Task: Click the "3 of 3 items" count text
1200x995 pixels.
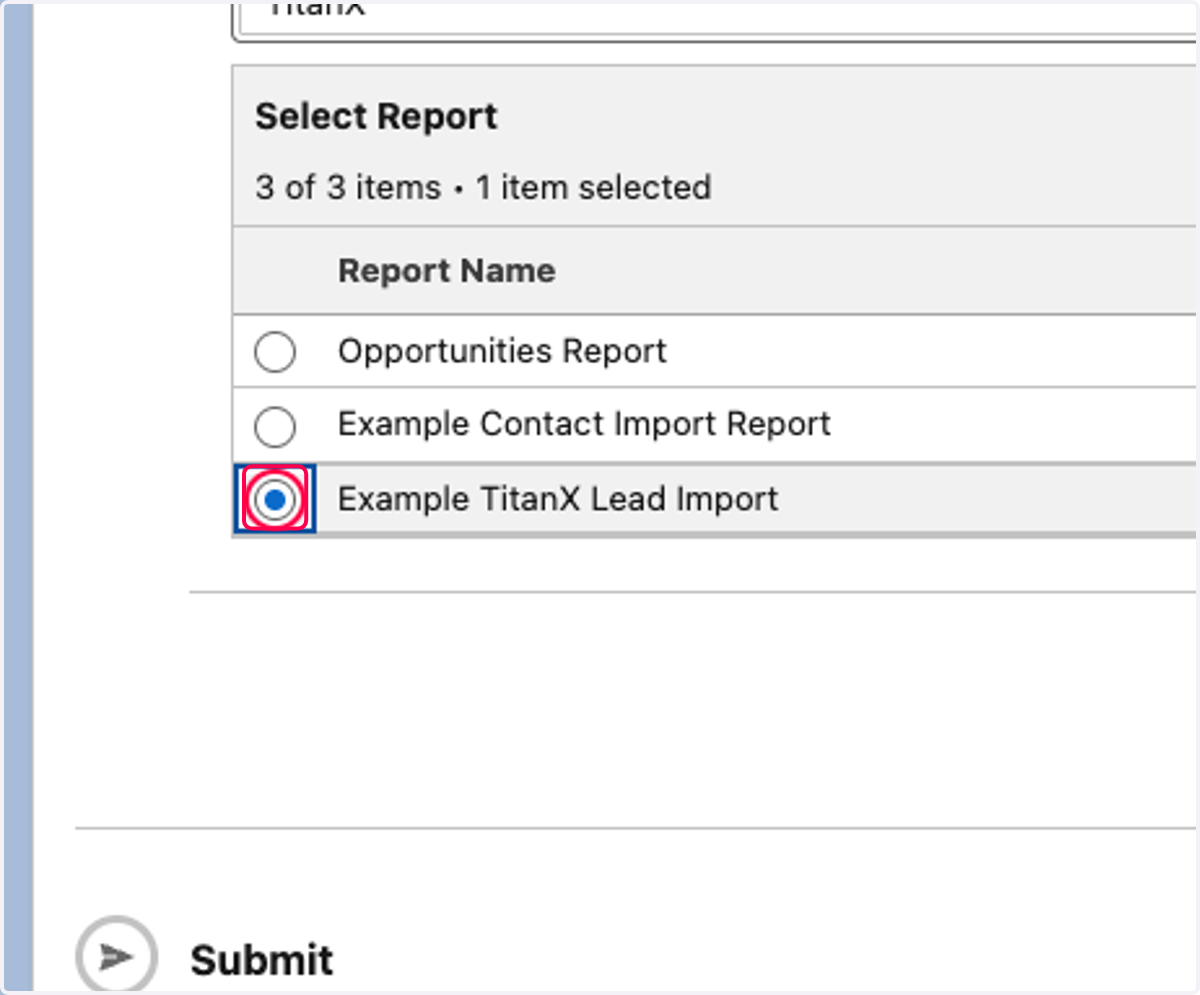Action: [x=348, y=187]
